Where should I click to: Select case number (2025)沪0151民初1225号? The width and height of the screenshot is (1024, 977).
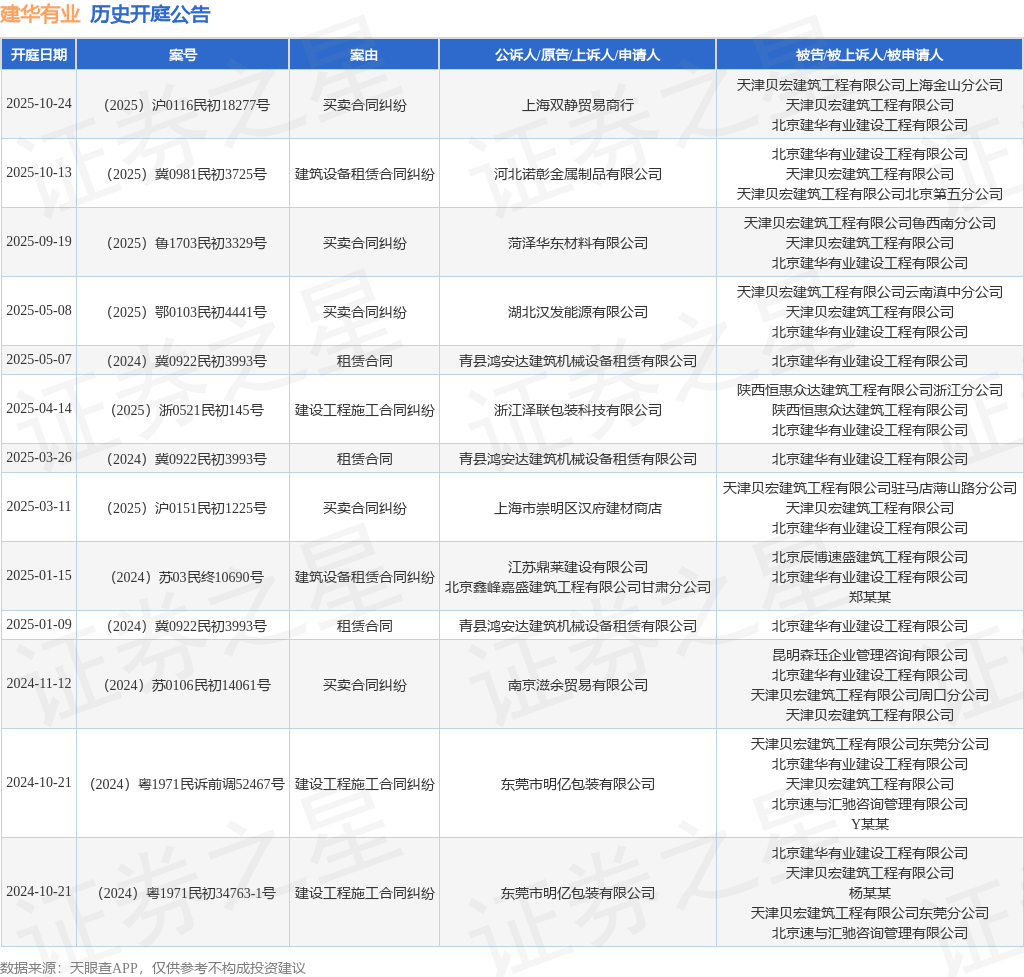tap(186, 508)
